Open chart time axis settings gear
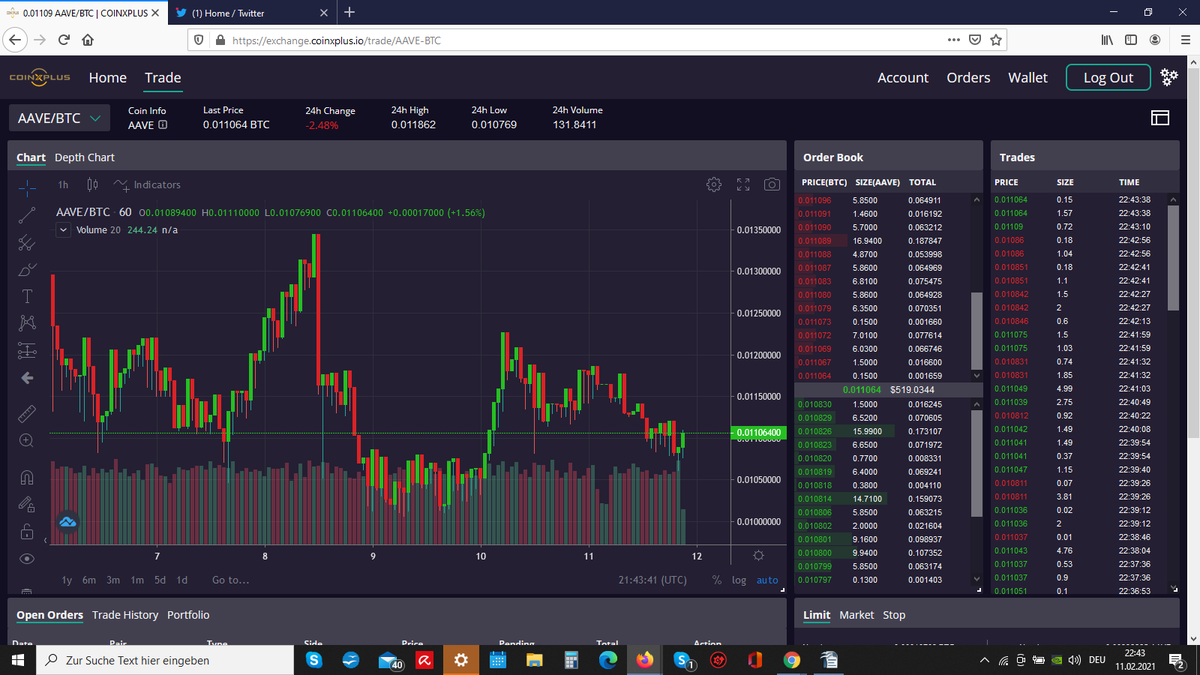1200x675 pixels. point(758,556)
